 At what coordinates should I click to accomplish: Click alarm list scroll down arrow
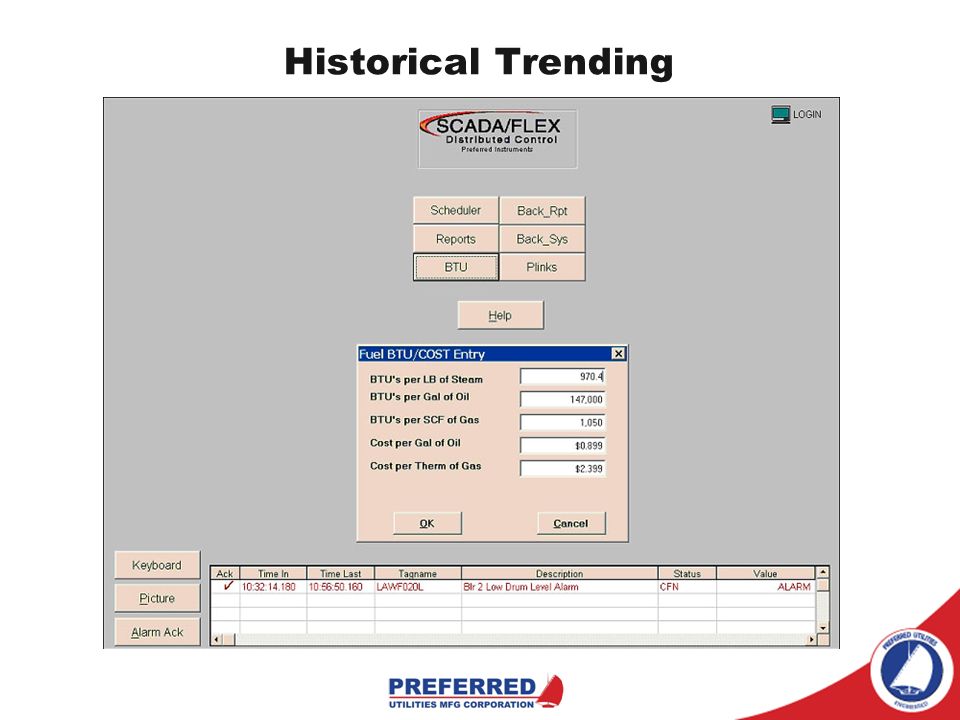pyautogui.click(x=823, y=628)
